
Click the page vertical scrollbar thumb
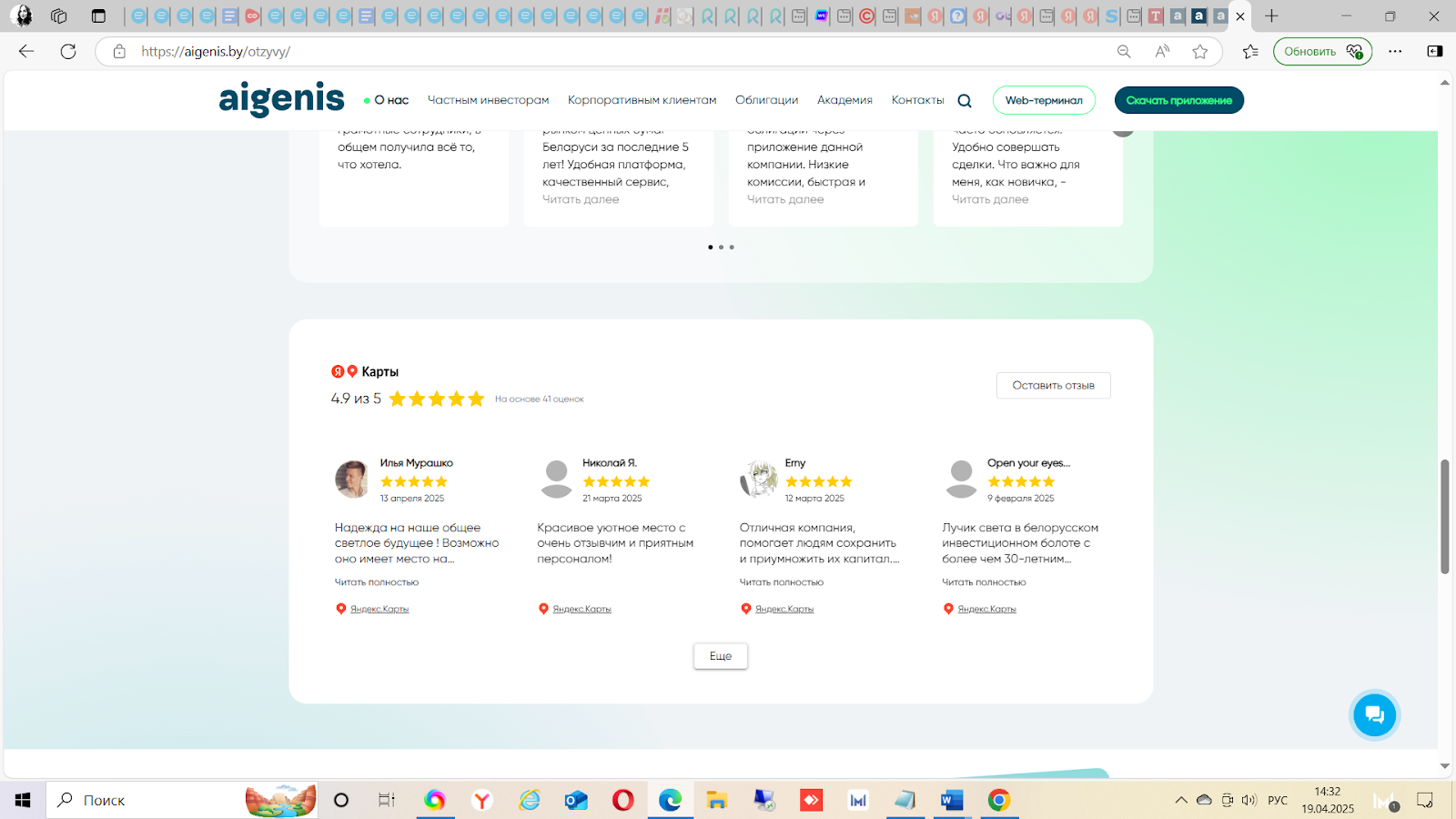tap(1444, 516)
